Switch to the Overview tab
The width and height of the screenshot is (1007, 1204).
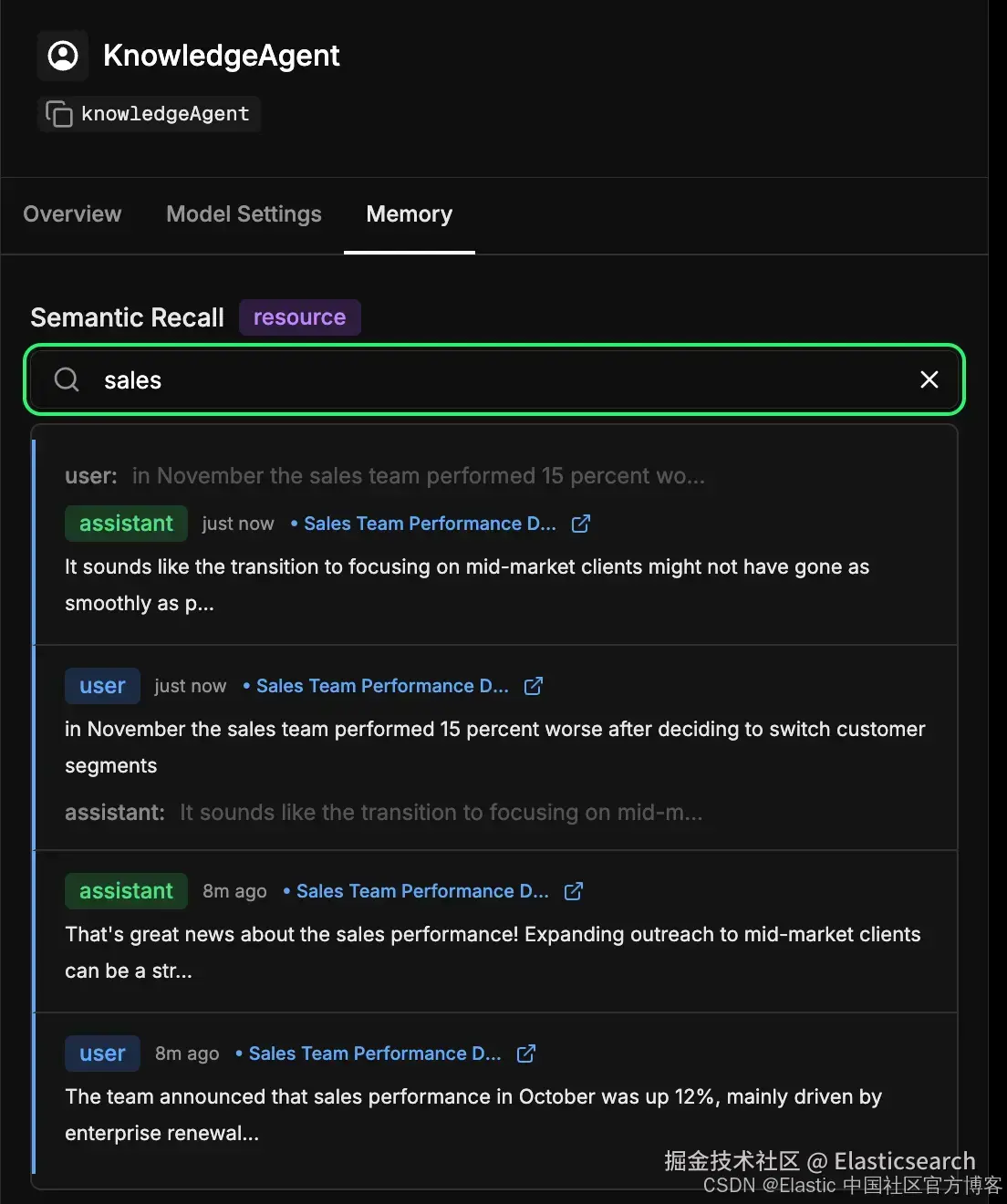(x=72, y=214)
